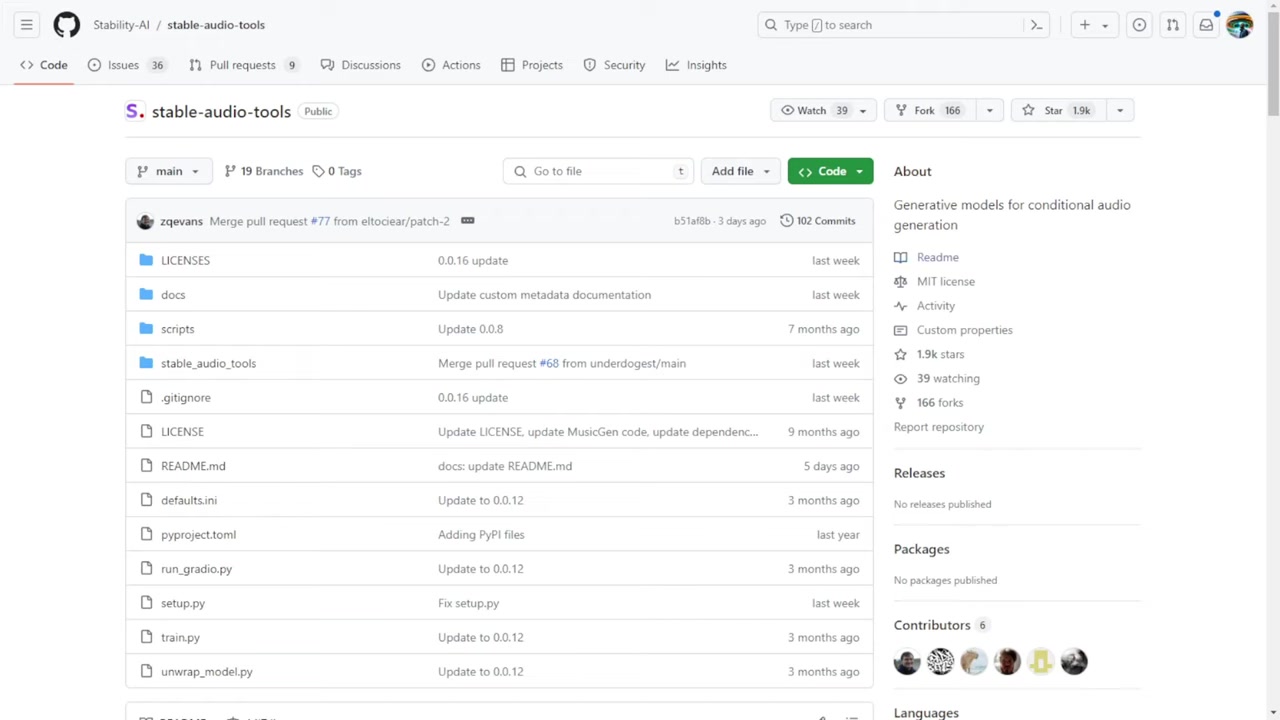Viewport: 1280px width, 720px height.
Task: Open the hamburger navigation menu
Action: [x=27, y=25]
